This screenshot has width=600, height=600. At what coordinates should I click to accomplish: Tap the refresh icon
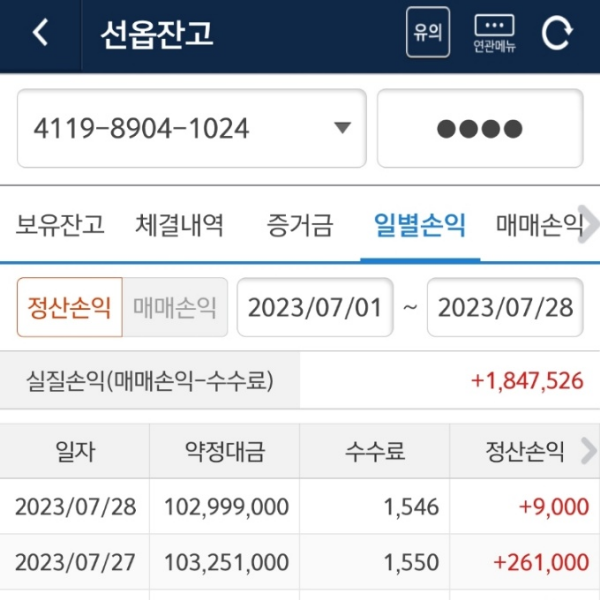556,34
